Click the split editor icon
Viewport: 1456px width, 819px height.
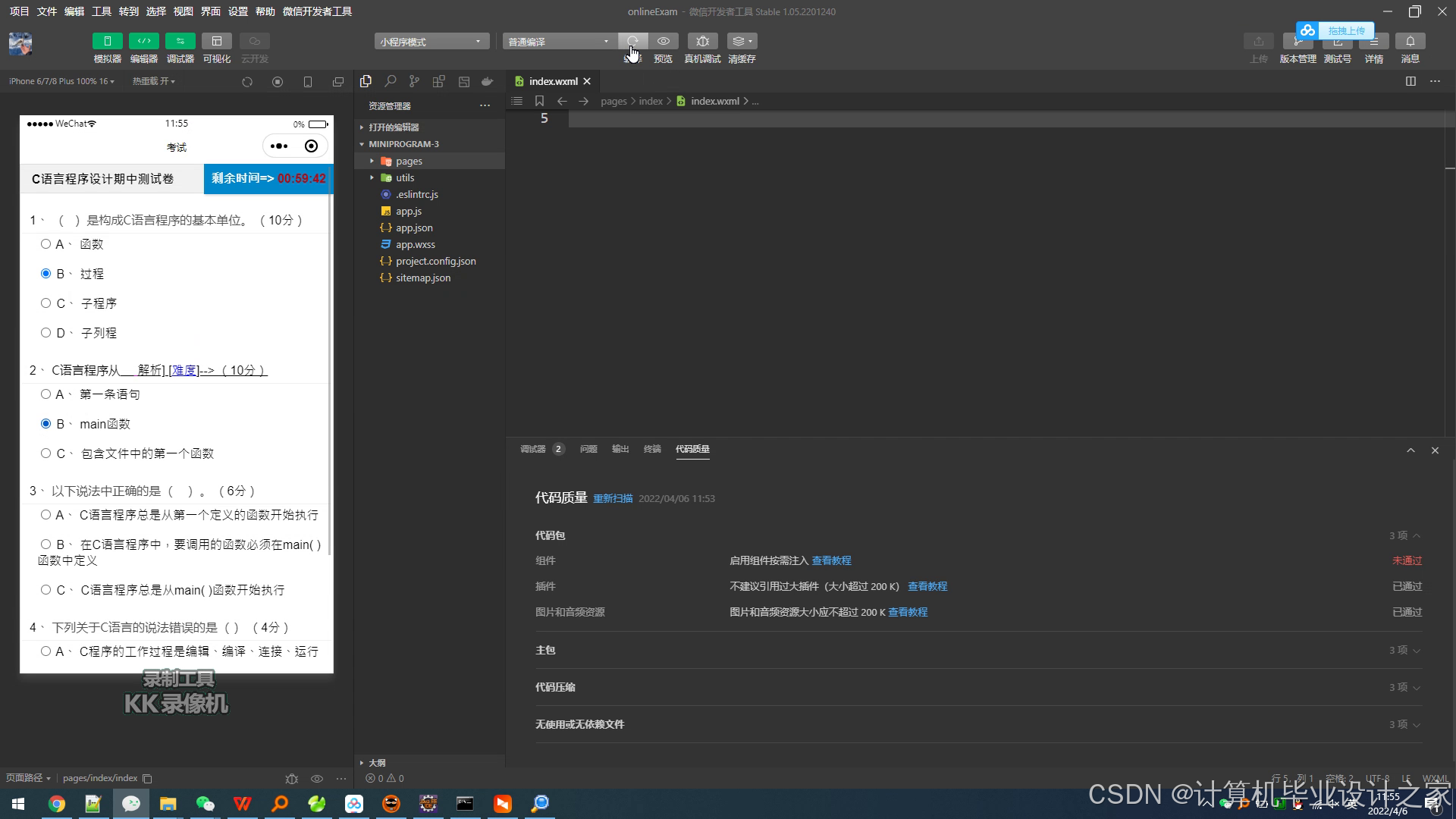[1410, 81]
